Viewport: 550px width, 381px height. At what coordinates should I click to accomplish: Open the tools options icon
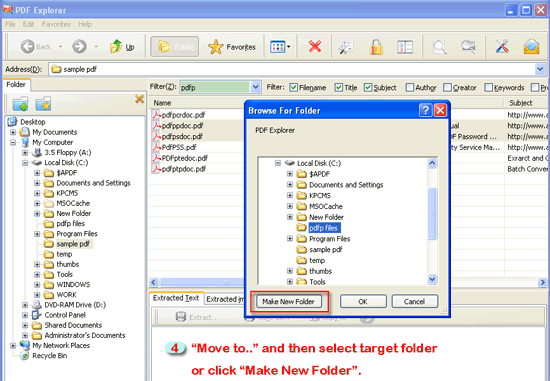[x=502, y=47]
